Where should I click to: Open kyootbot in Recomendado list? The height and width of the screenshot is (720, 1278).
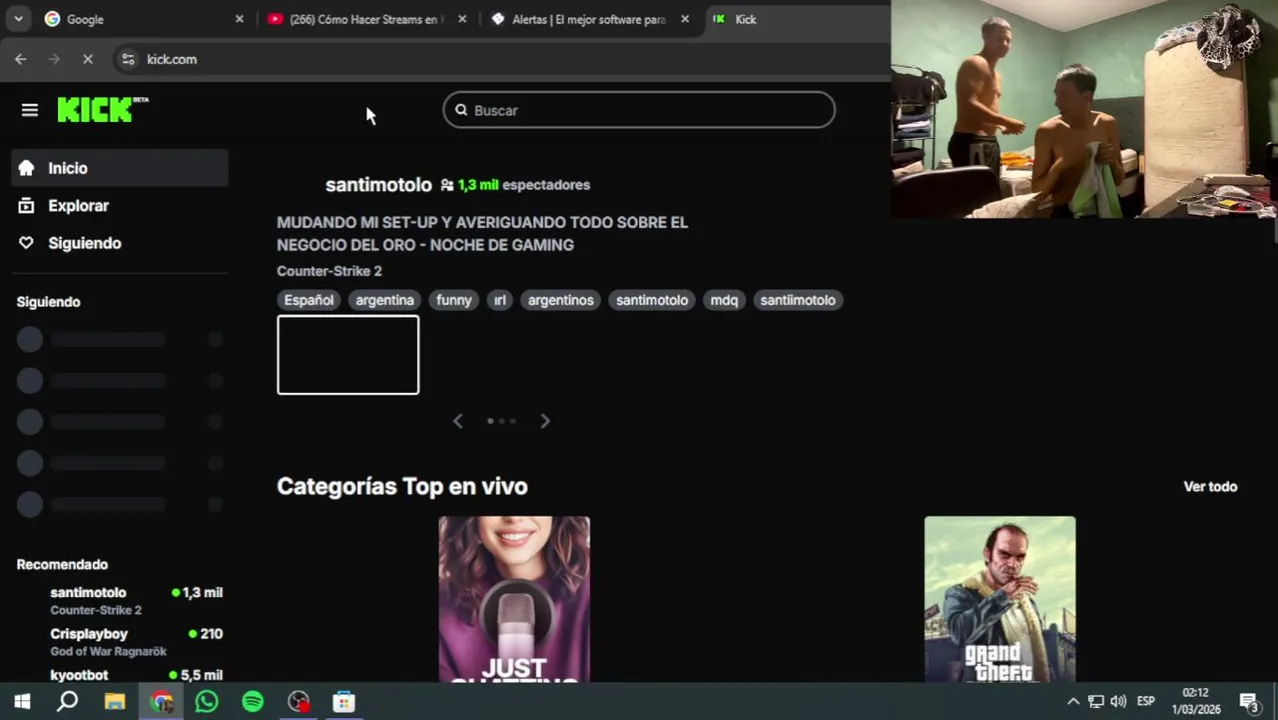click(120, 675)
